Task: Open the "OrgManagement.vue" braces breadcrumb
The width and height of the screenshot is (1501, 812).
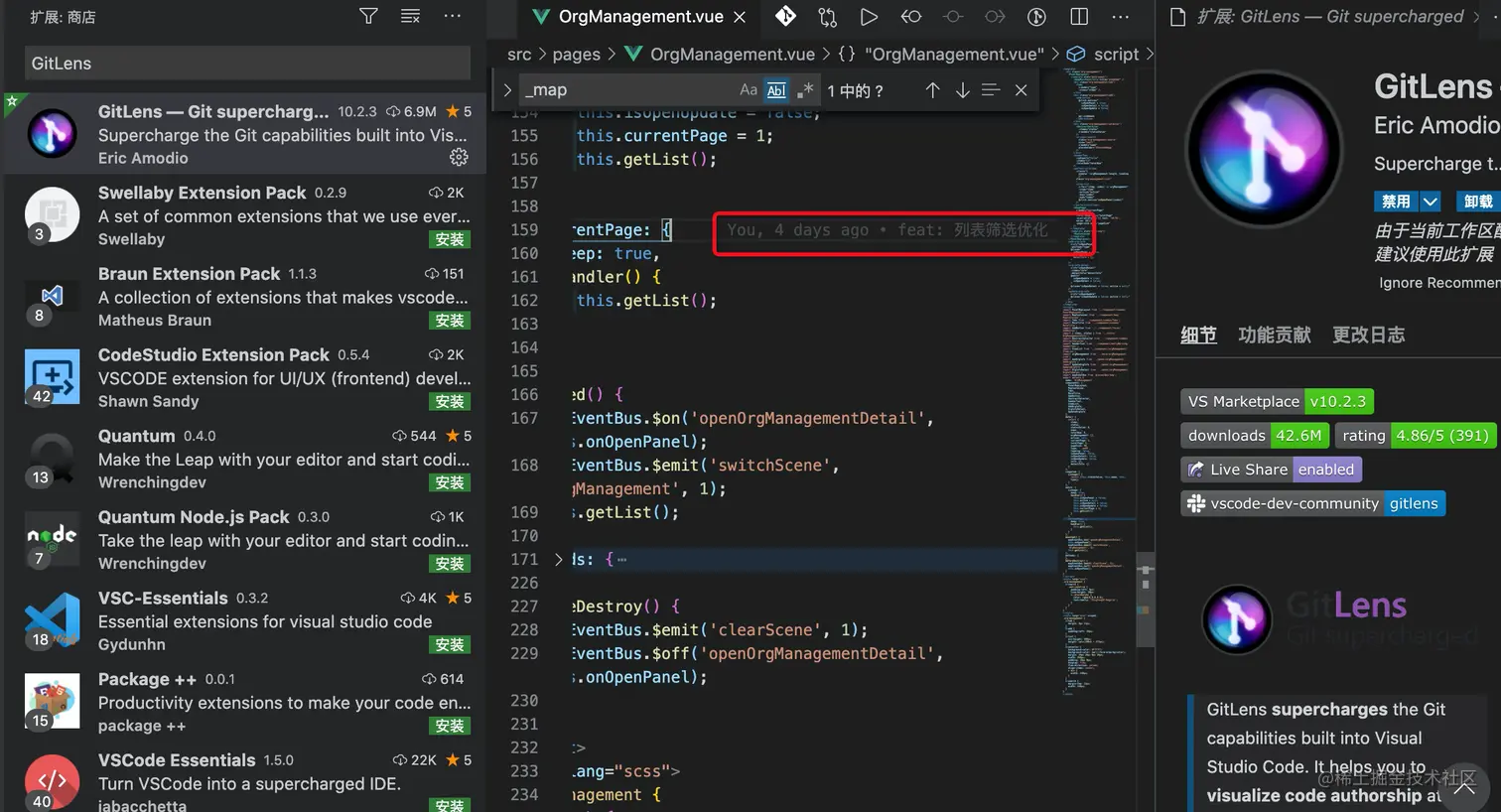Action: click(940, 55)
